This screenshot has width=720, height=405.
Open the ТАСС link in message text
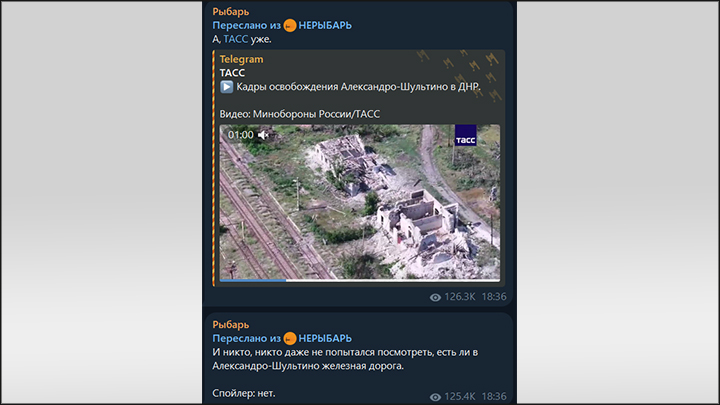click(236, 39)
